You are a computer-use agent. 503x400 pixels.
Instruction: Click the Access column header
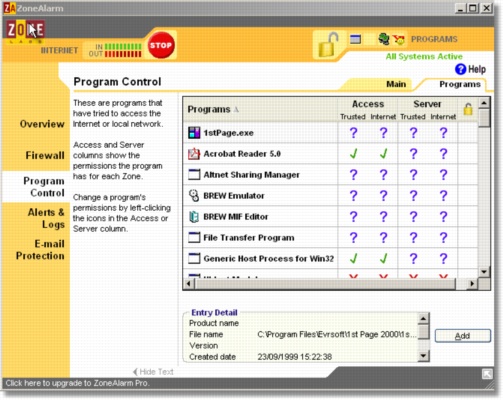[368, 104]
